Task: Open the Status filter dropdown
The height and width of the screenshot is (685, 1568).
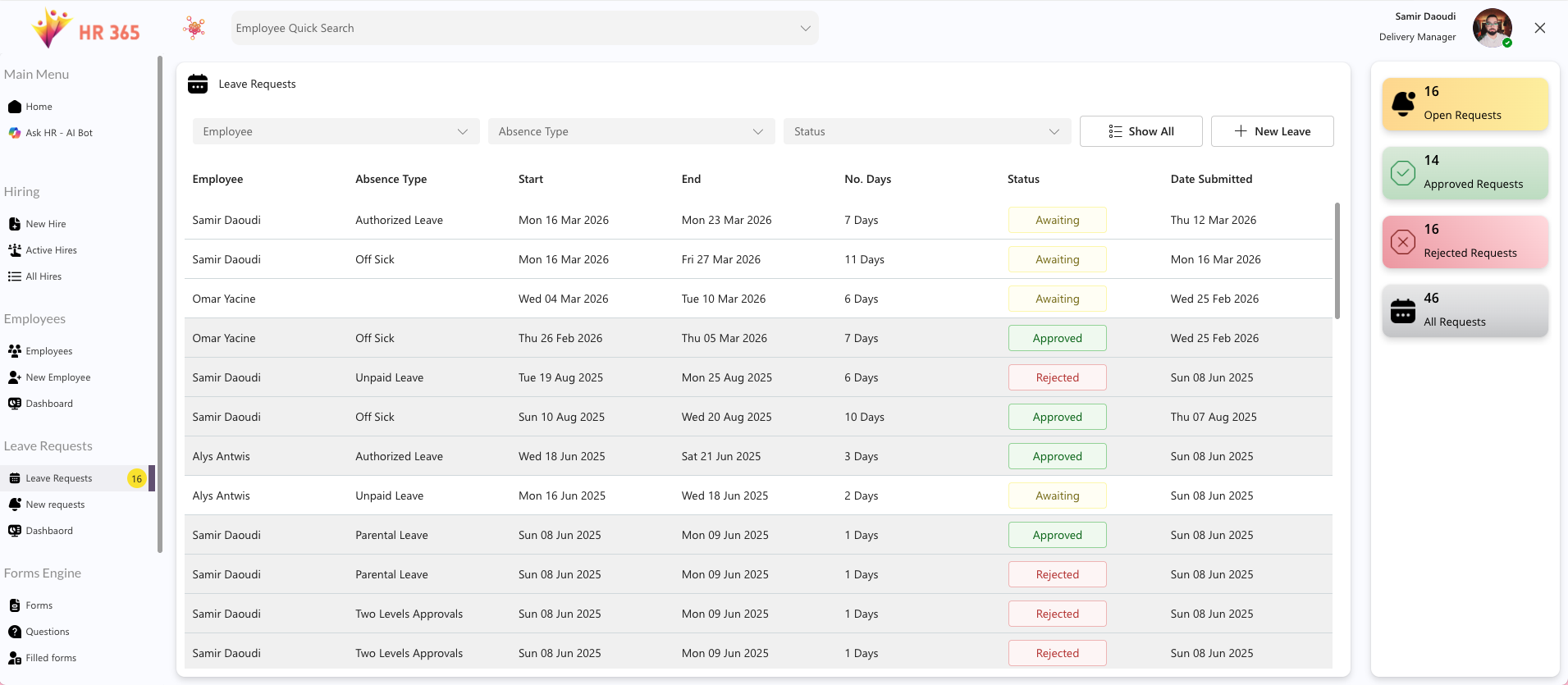Action: [x=926, y=131]
